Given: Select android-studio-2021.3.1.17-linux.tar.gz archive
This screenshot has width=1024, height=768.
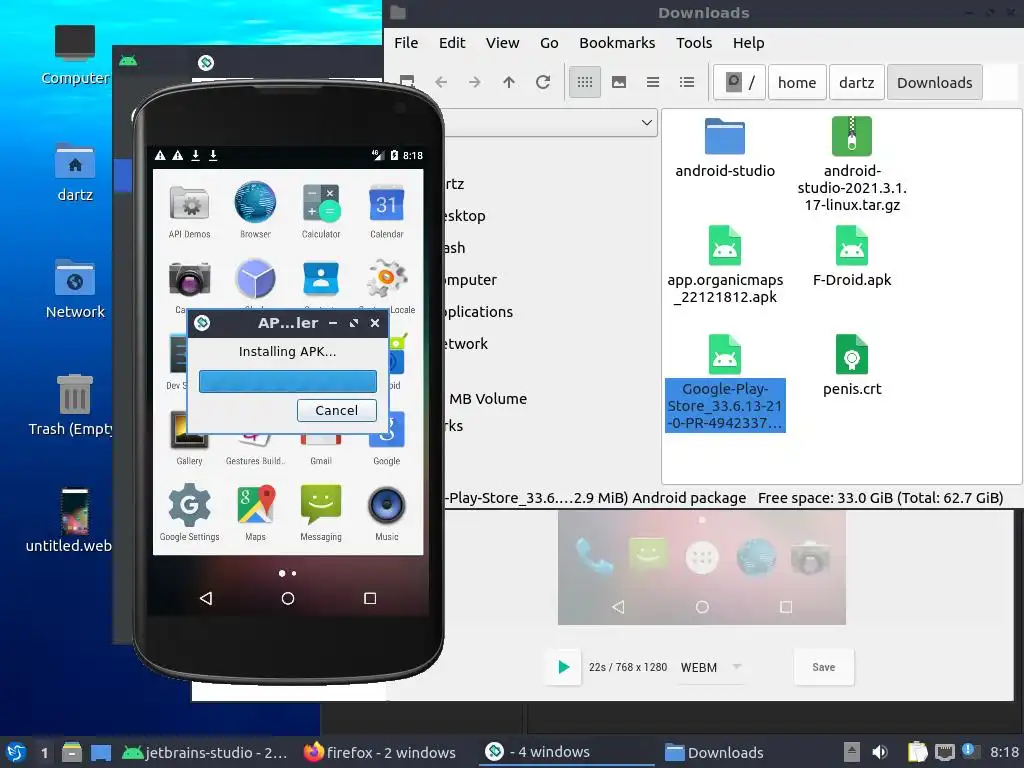Looking at the screenshot, I should (852, 165).
